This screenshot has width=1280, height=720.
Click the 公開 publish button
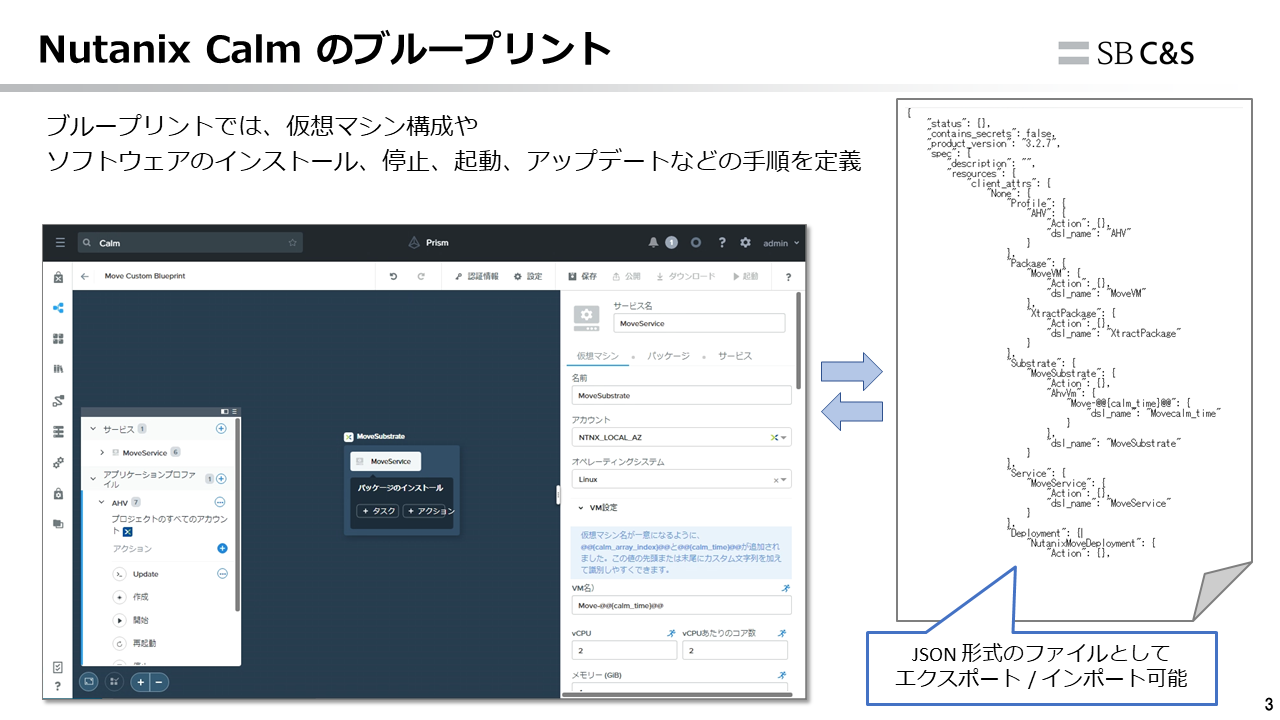click(626, 276)
